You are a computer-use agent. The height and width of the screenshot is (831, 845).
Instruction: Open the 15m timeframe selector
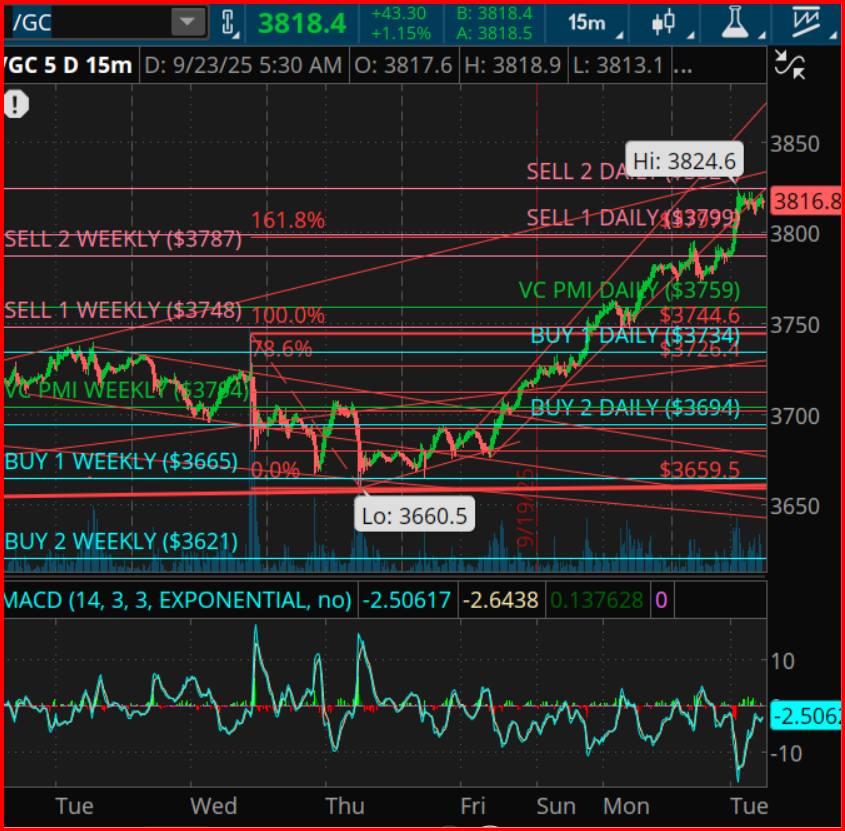pyautogui.click(x=594, y=23)
